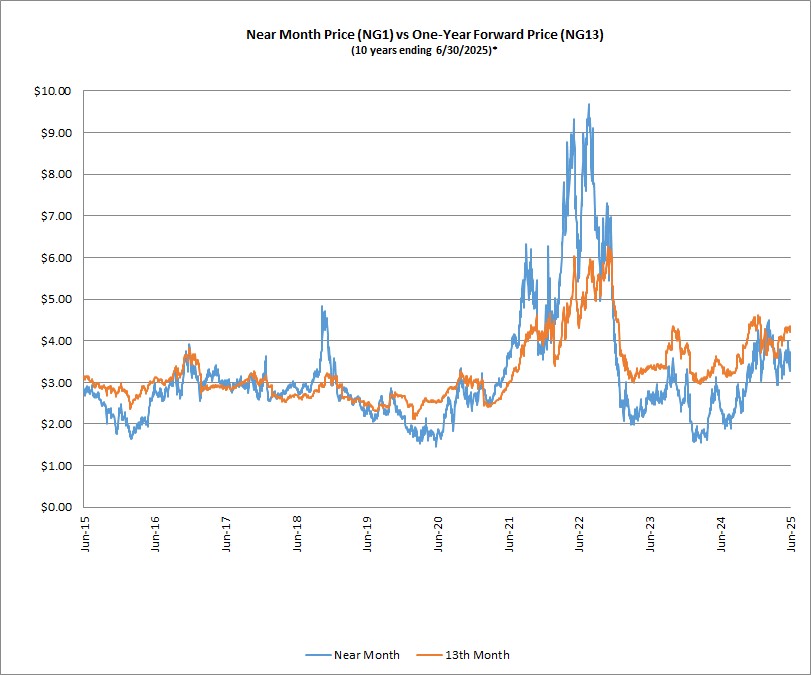The width and height of the screenshot is (811, 675).
Task: Click the $9.00 y-axis label
Action: tap(56, 133)
